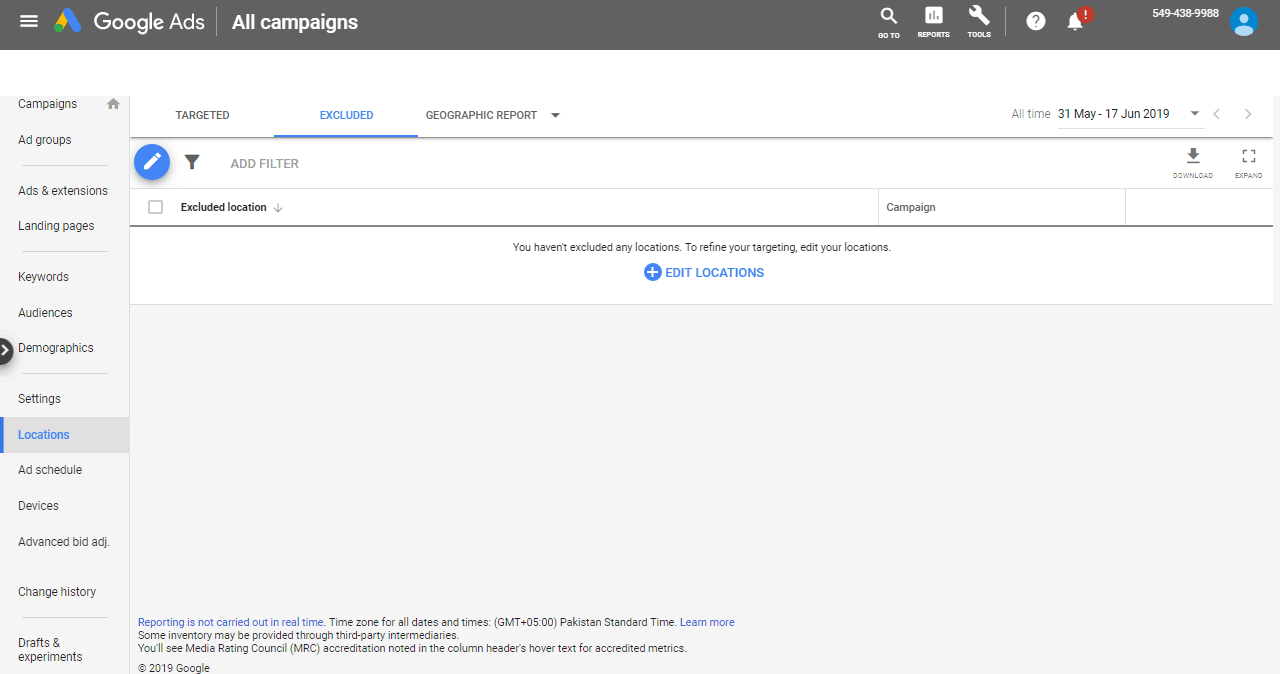The image size is (1280, 674).
Task: Open the hamburger main menu
Action: coord(29,21)
